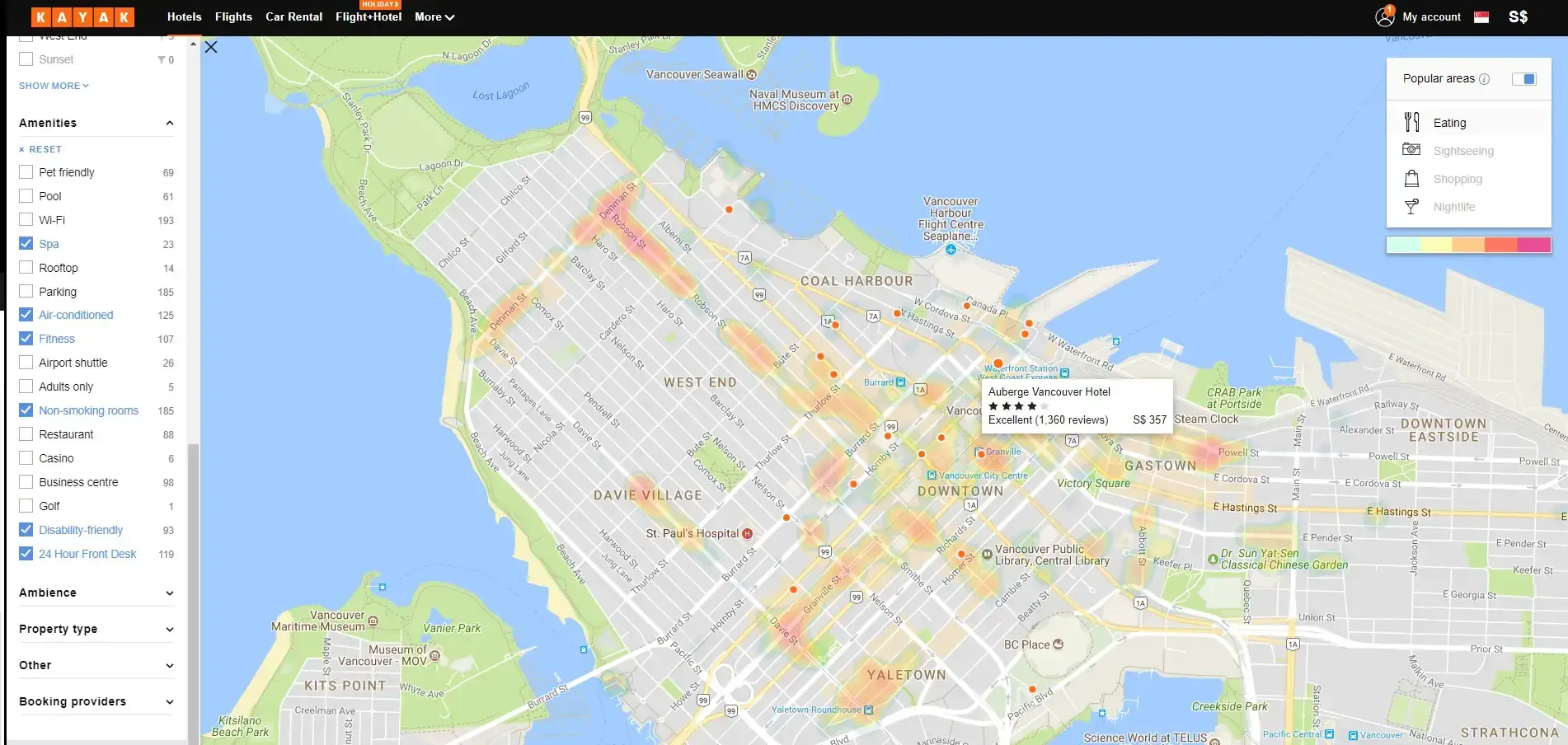The image size is (1568, 745).
Task: Click the Popular areas info icon
Action: tap(1484, 79)
